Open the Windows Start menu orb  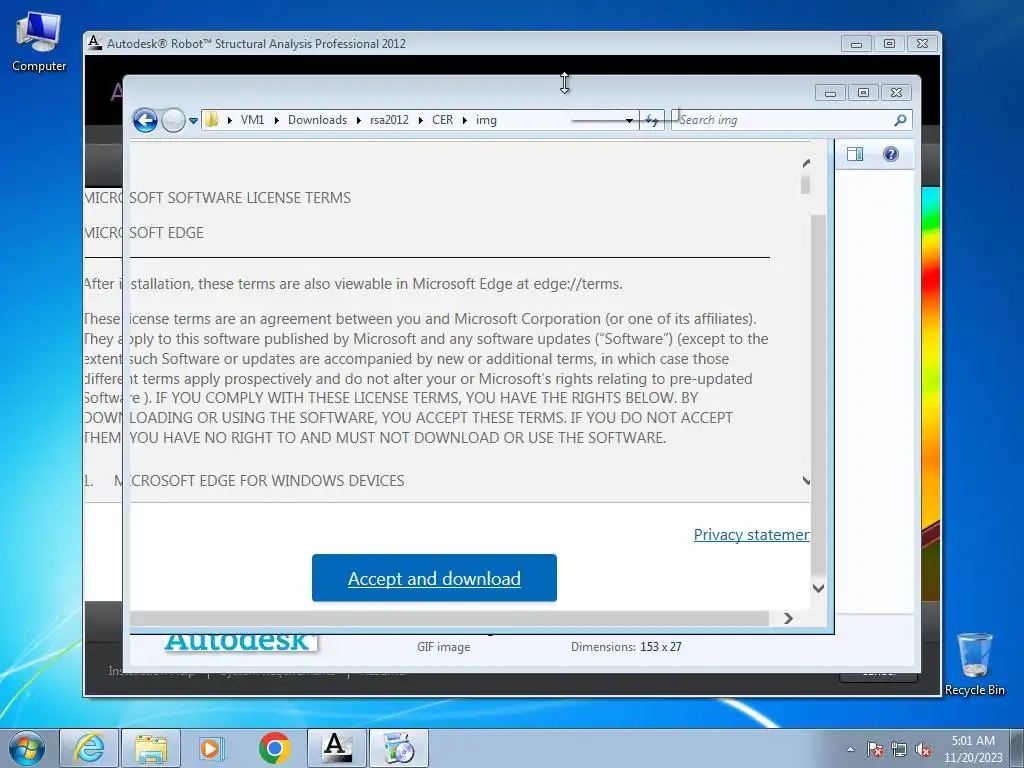(x=27, y=748)
